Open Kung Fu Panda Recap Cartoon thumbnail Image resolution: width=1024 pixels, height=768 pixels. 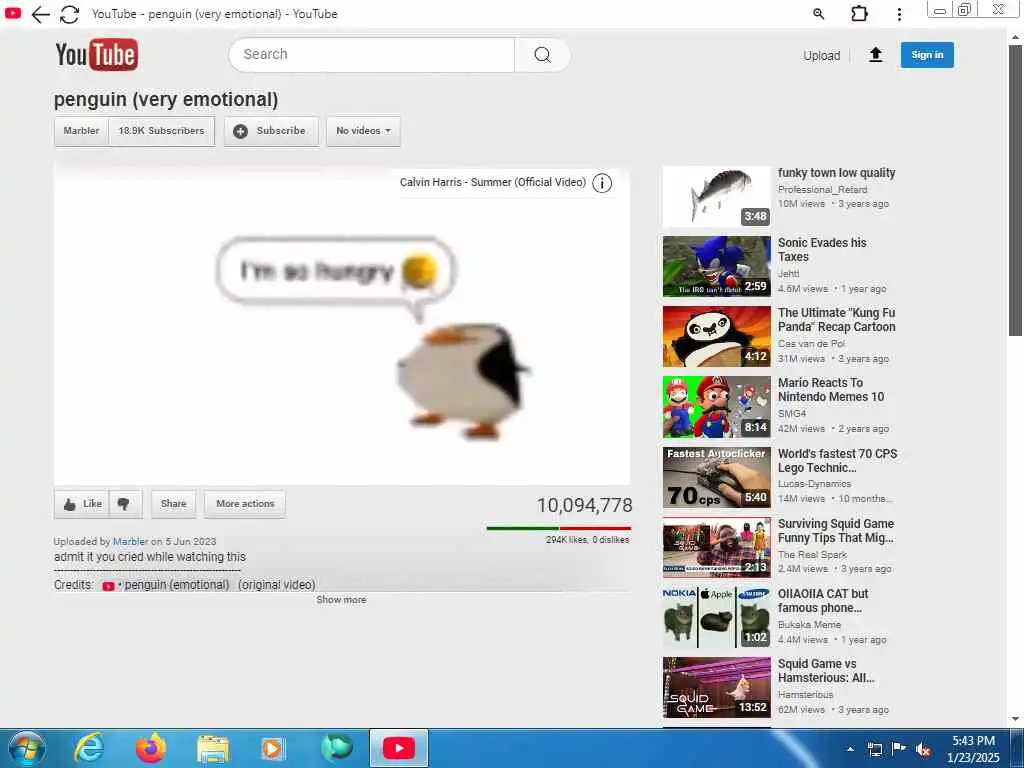(x=716, y=336)
